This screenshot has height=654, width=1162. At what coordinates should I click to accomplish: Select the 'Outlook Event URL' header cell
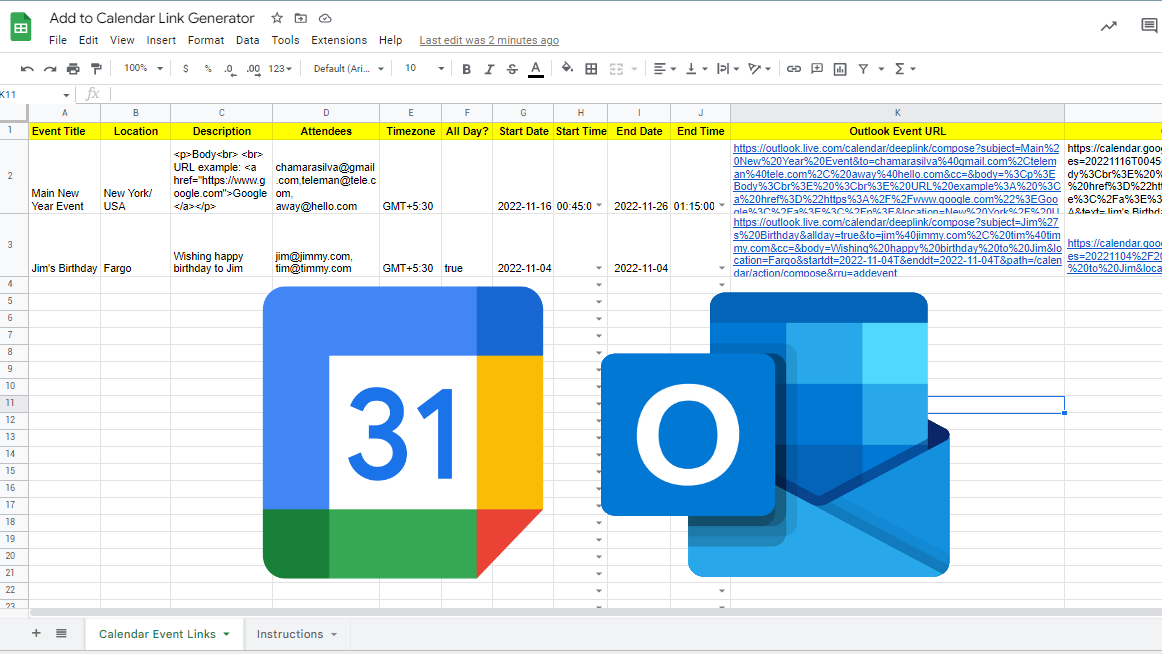click(897, 131)
